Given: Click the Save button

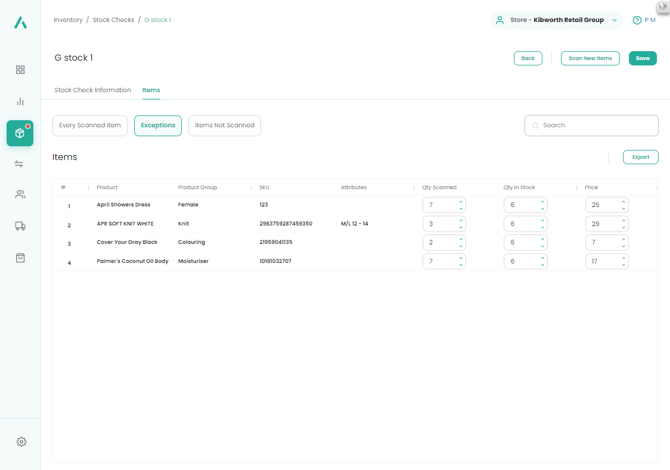Looking at the screenshot, I should [642, 58].
